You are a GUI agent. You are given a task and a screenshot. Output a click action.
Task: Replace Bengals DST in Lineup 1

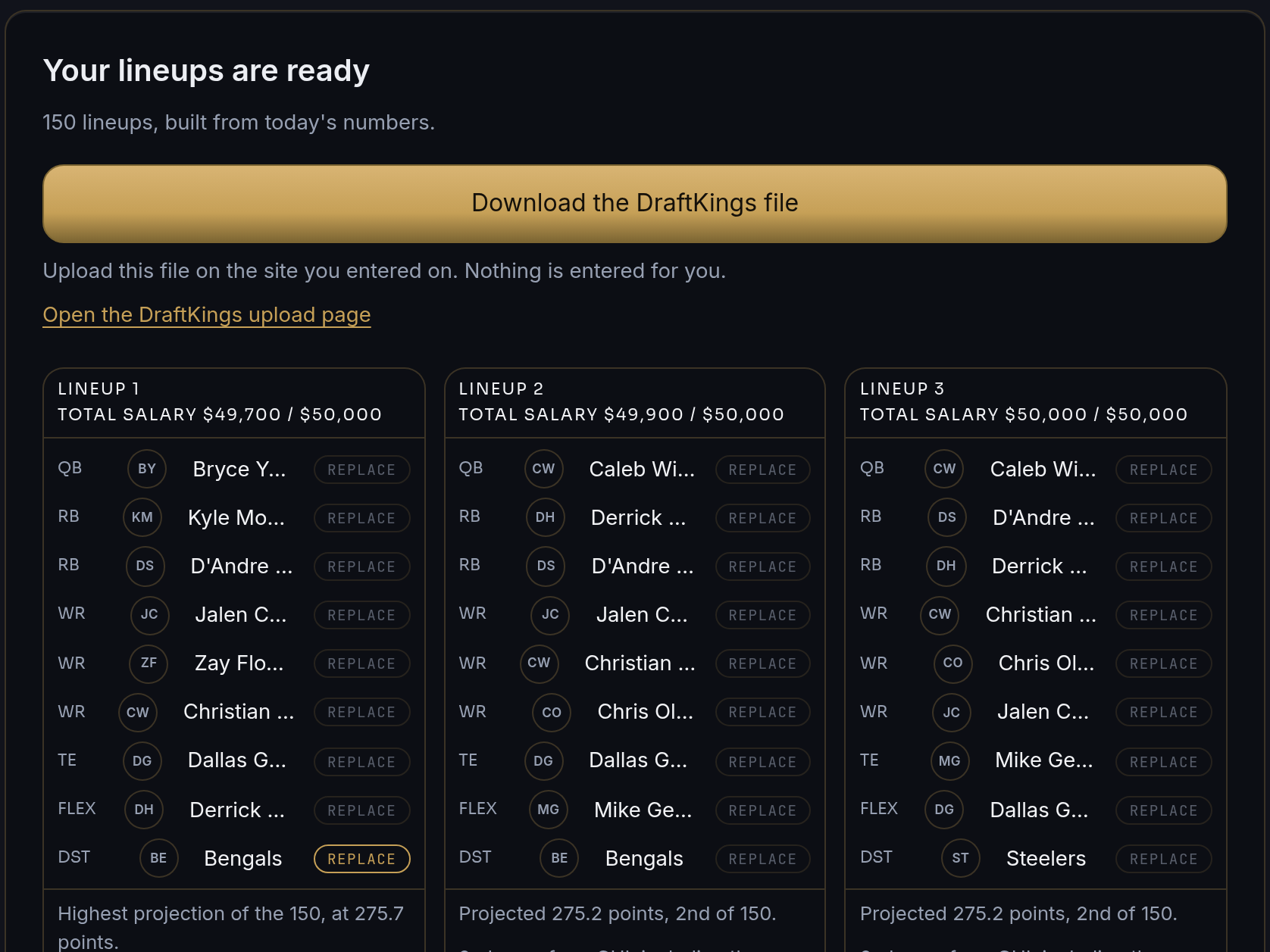(361, 859)
